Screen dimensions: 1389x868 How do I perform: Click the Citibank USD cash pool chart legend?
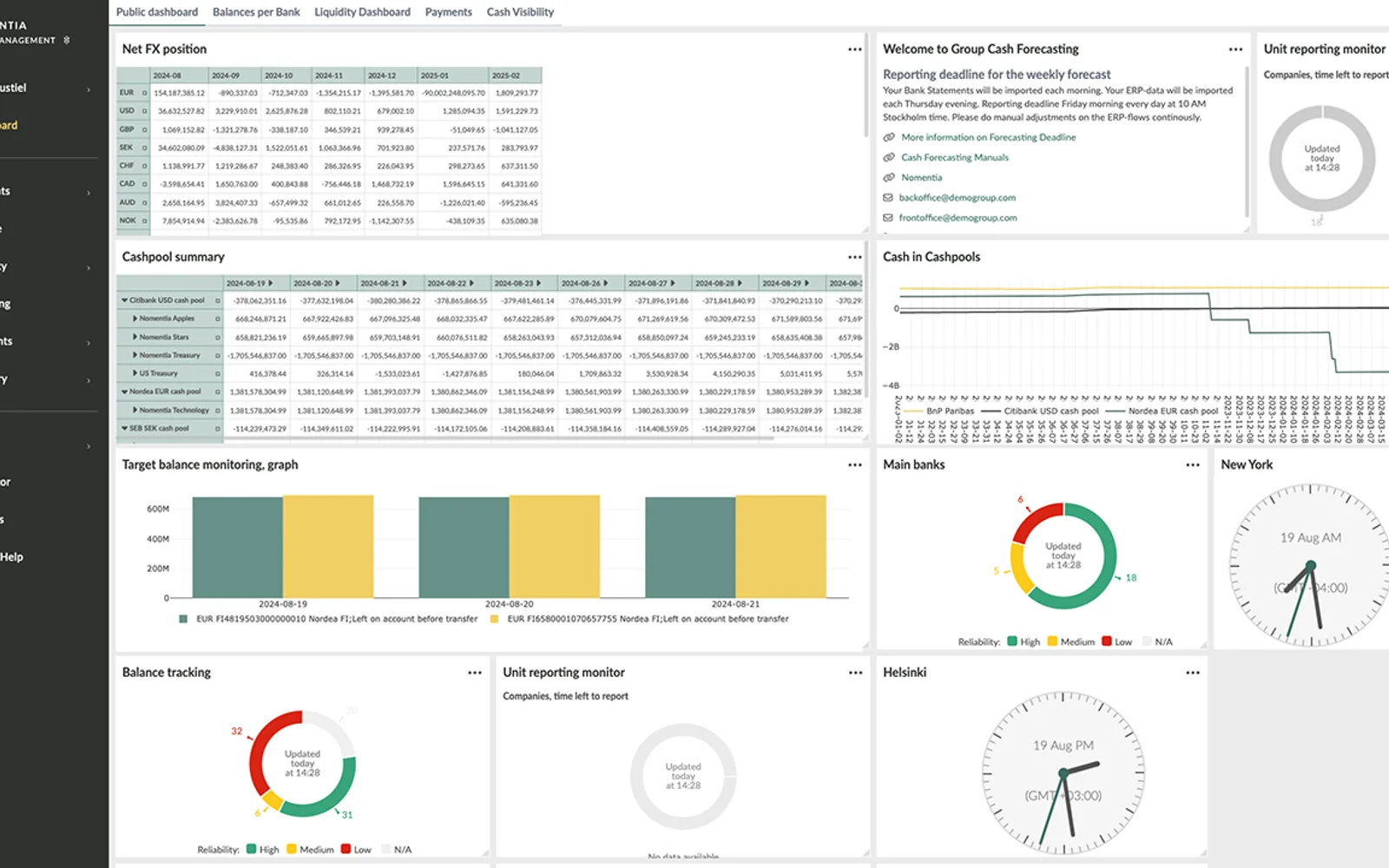coord(1040,411)
